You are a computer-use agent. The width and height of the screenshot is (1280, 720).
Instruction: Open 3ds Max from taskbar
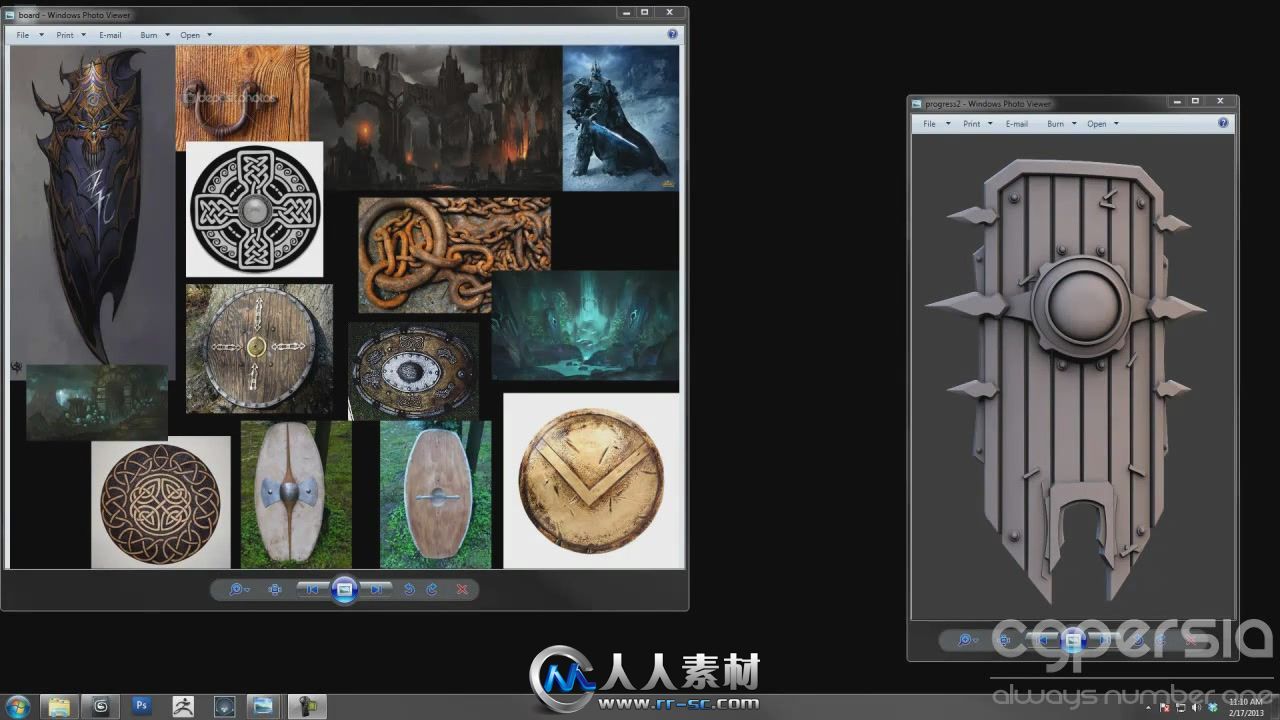(100, 706)
